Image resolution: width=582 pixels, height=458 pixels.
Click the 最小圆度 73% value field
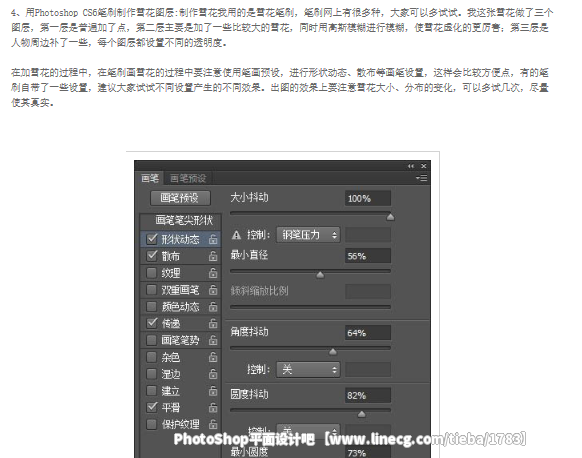[x=368, y=452]
